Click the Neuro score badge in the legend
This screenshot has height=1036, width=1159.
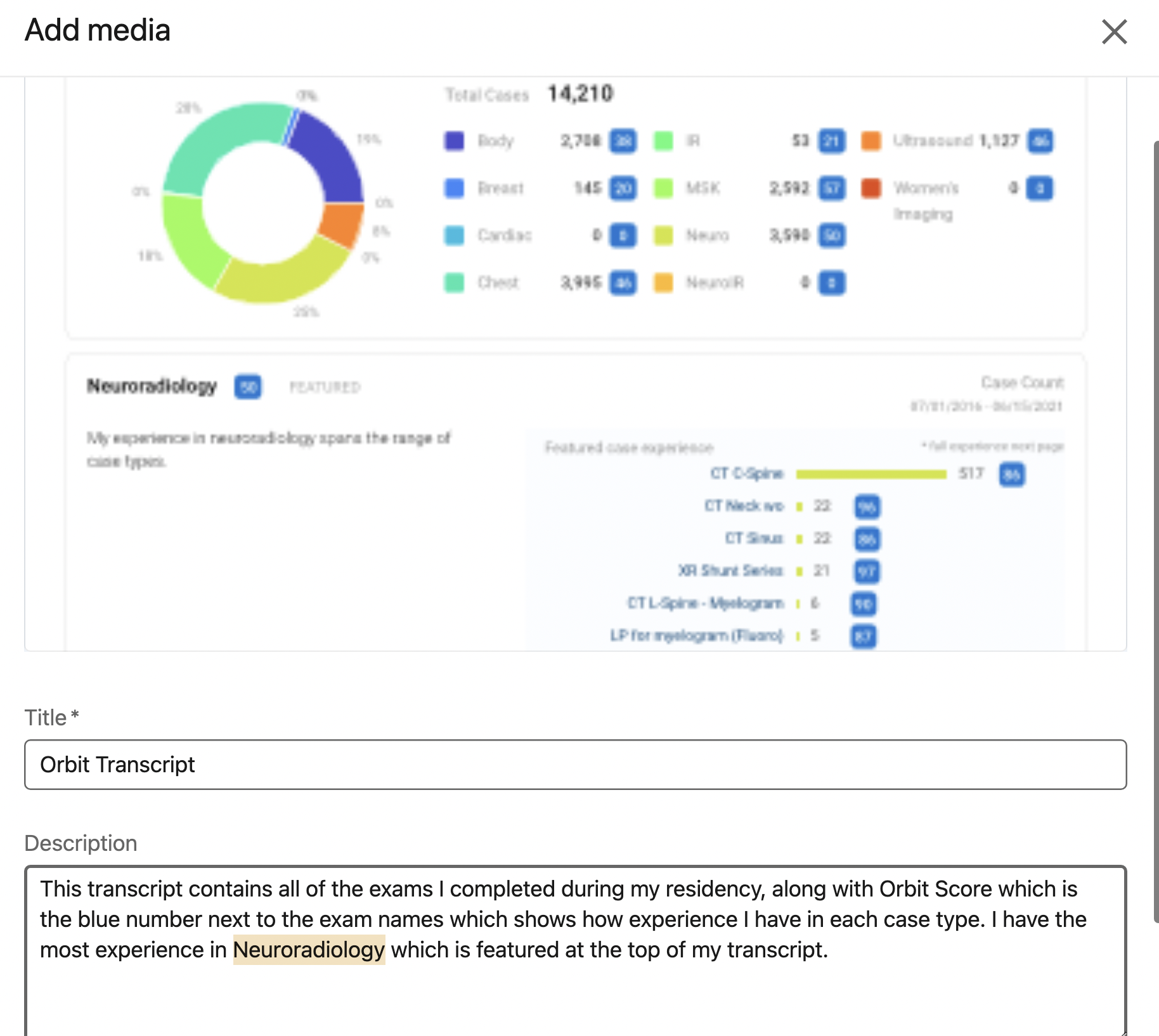[831, 235]
